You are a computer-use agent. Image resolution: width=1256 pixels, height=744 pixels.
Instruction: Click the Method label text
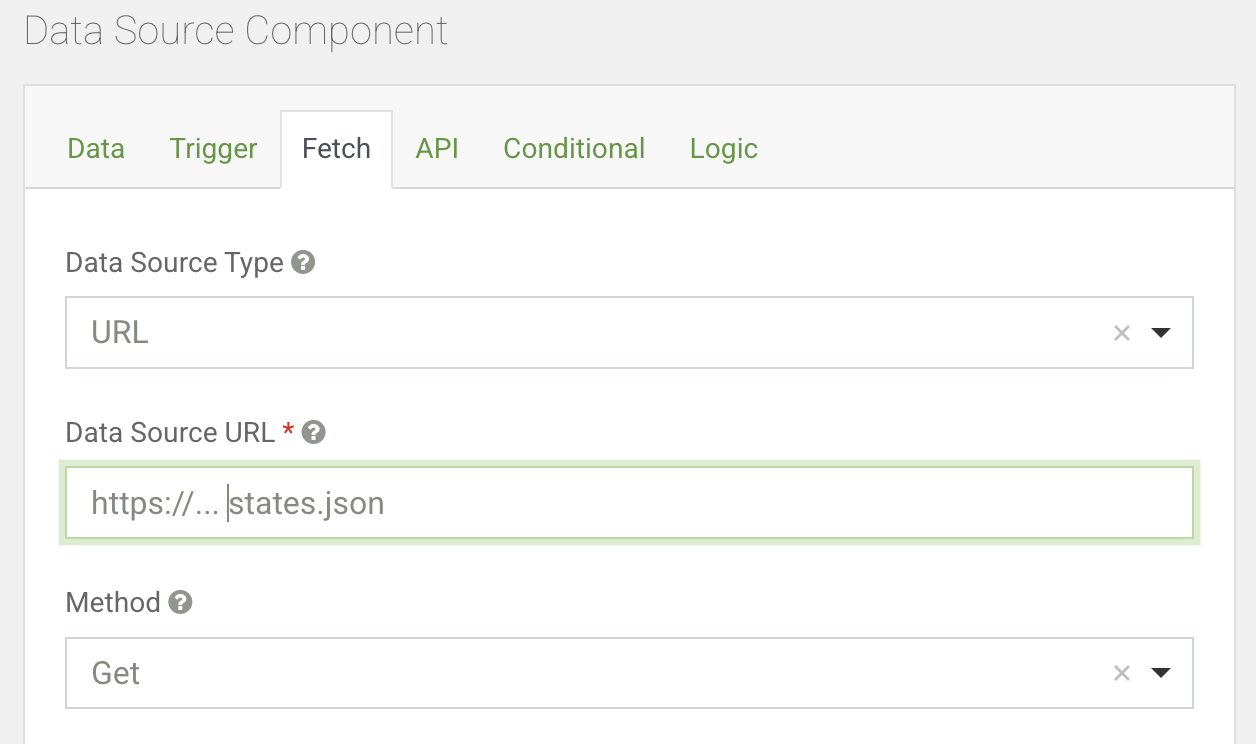tap(113, 603)
